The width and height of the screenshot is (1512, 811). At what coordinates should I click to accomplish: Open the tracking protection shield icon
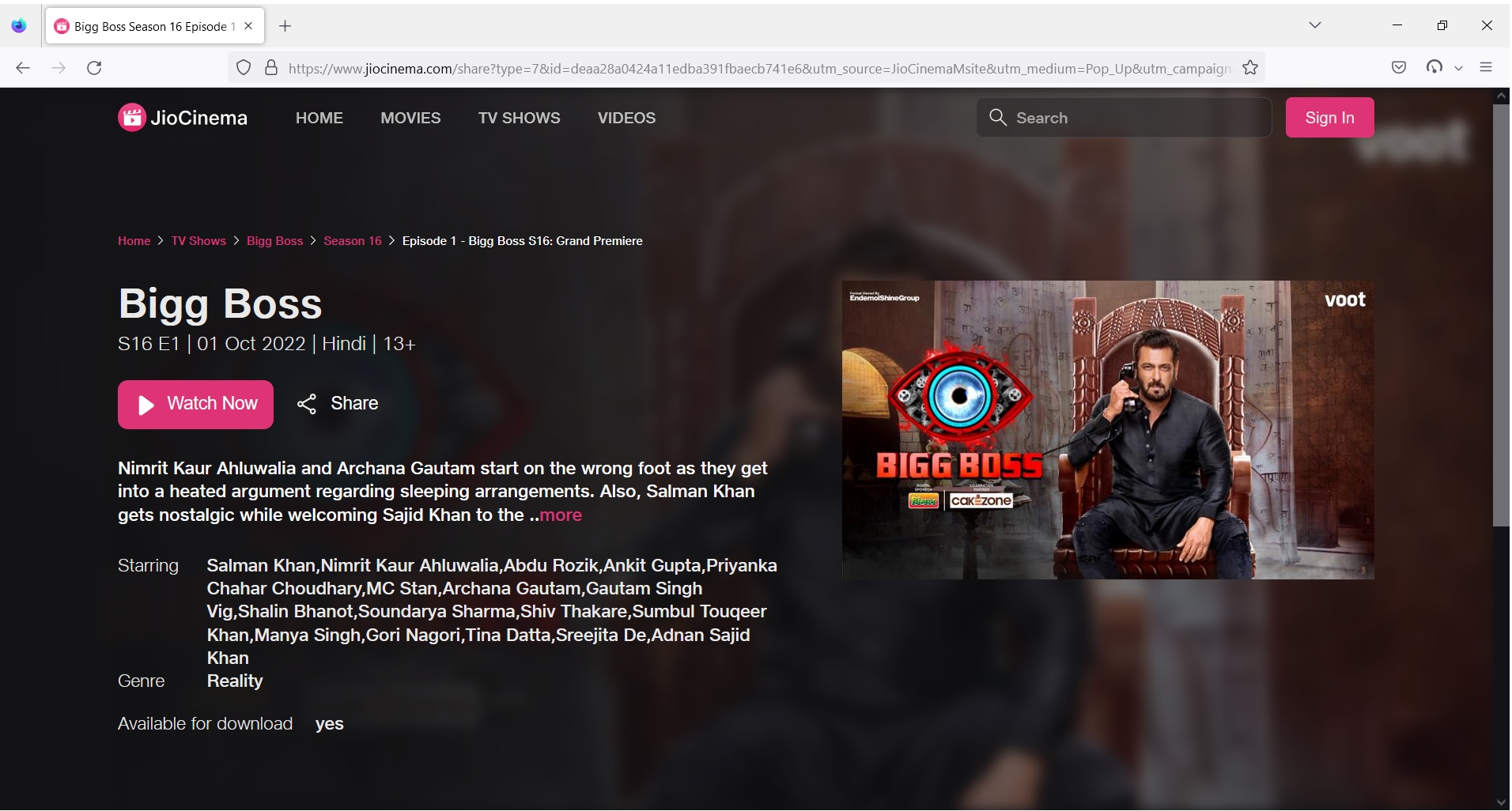(x=243, y=68)
